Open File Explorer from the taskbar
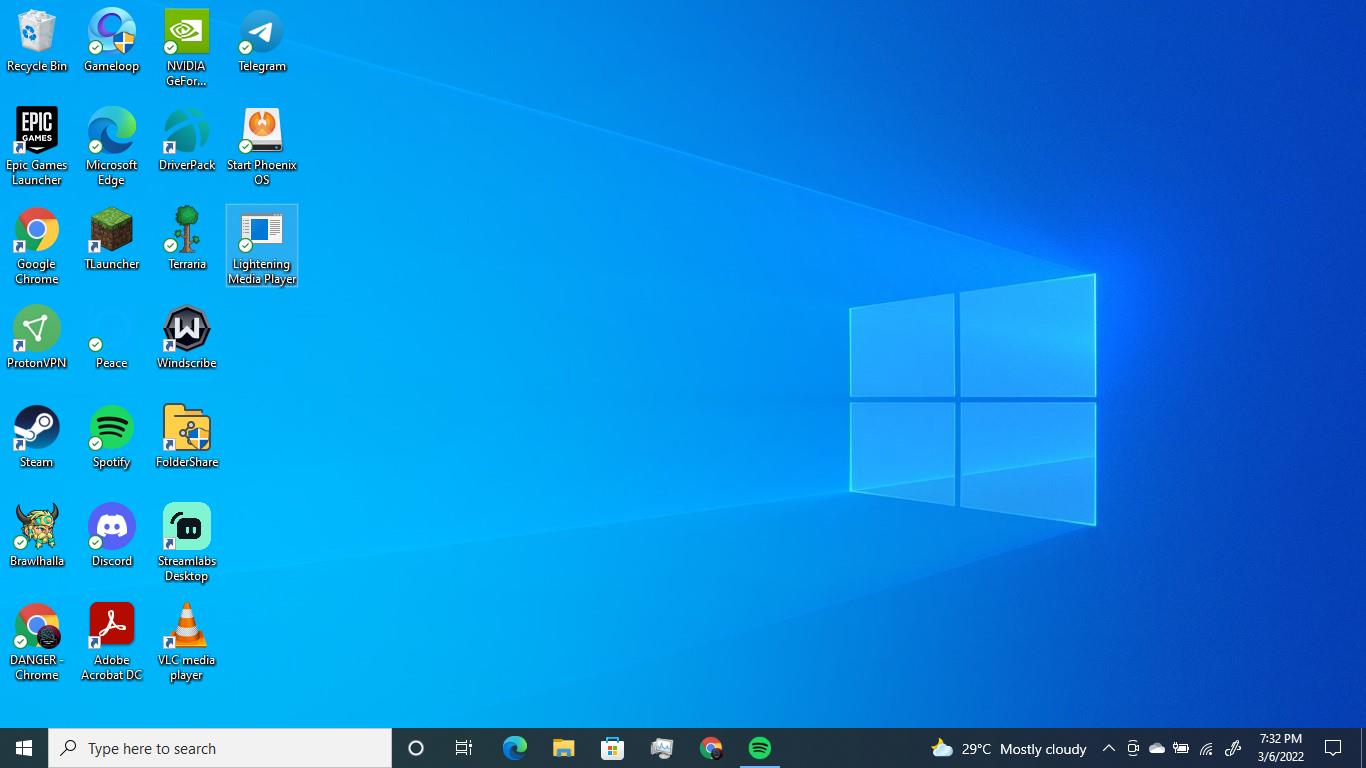The width and height of the screenshot is (1366, 768). [x=564, y=748]
